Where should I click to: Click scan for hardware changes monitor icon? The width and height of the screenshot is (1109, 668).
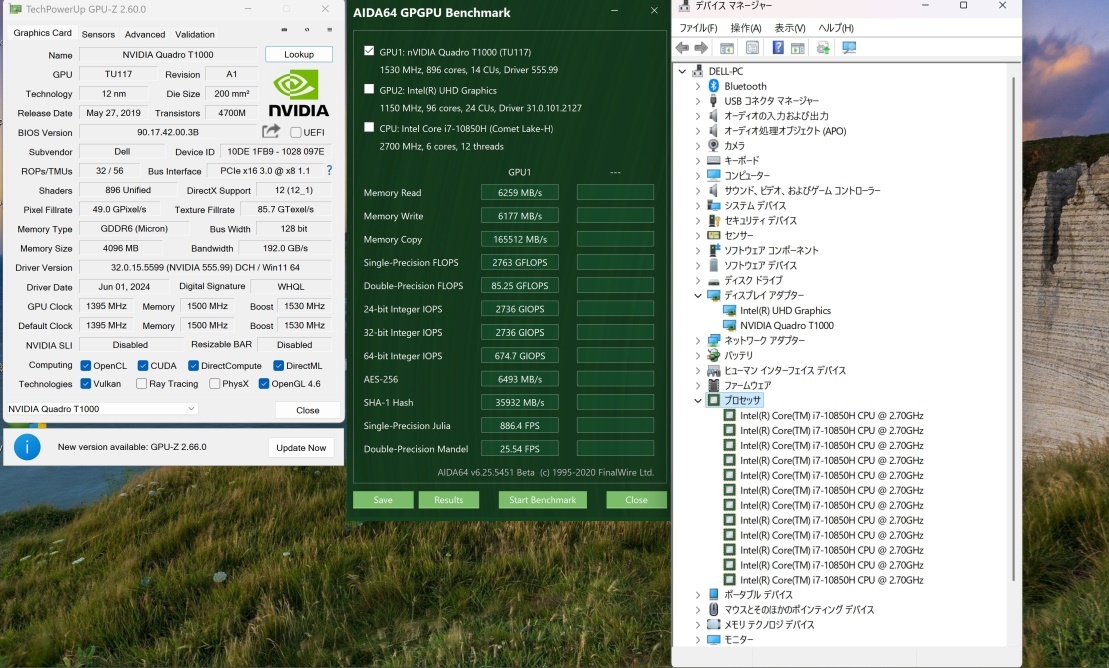click(x=849, y=47)
